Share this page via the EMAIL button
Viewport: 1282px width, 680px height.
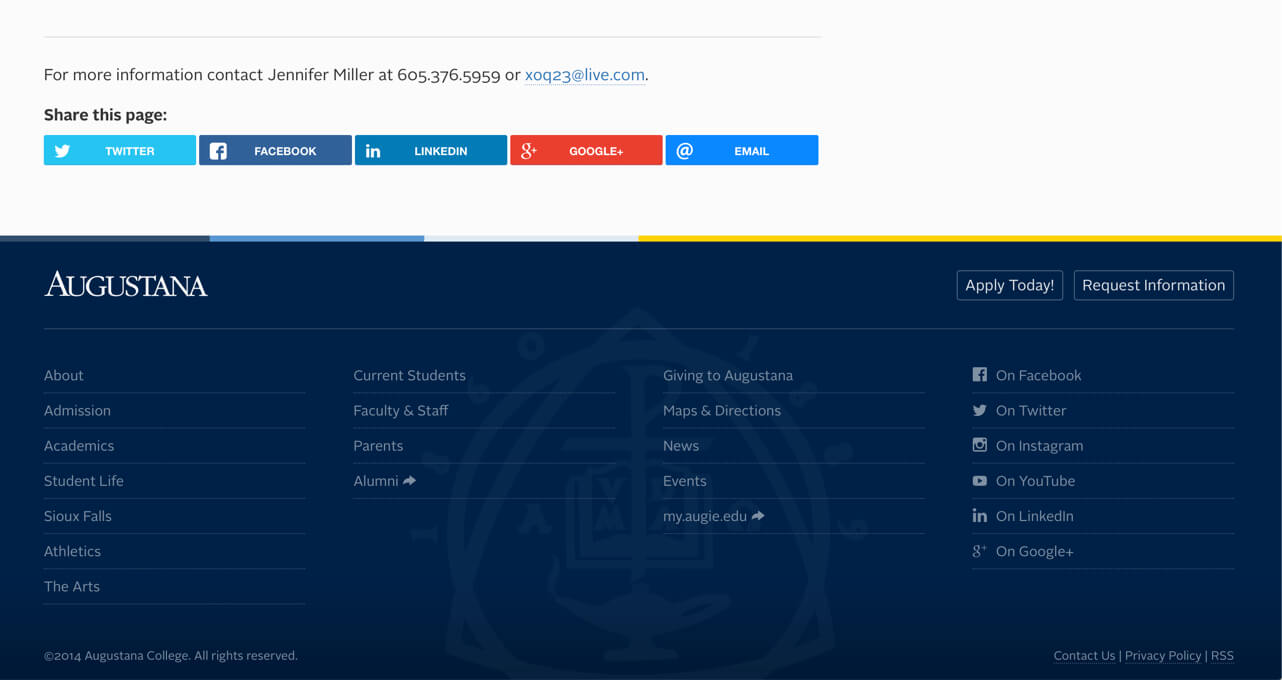pos(742,150)
